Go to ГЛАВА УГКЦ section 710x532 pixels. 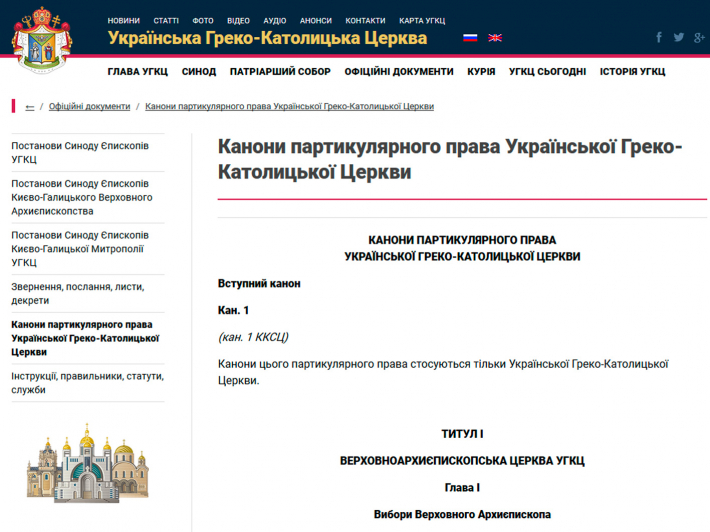pyautogui.click(x=138, y=71)
